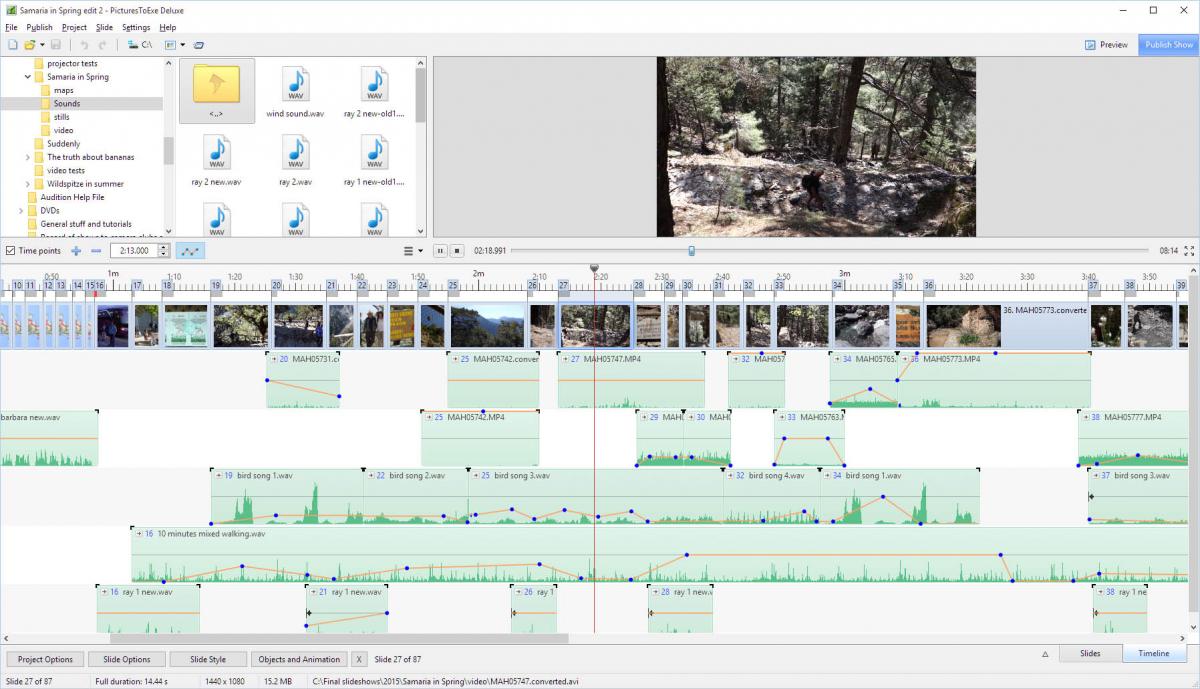
Task: Click the C:\ drive selector icon
Action: point(139,45)
